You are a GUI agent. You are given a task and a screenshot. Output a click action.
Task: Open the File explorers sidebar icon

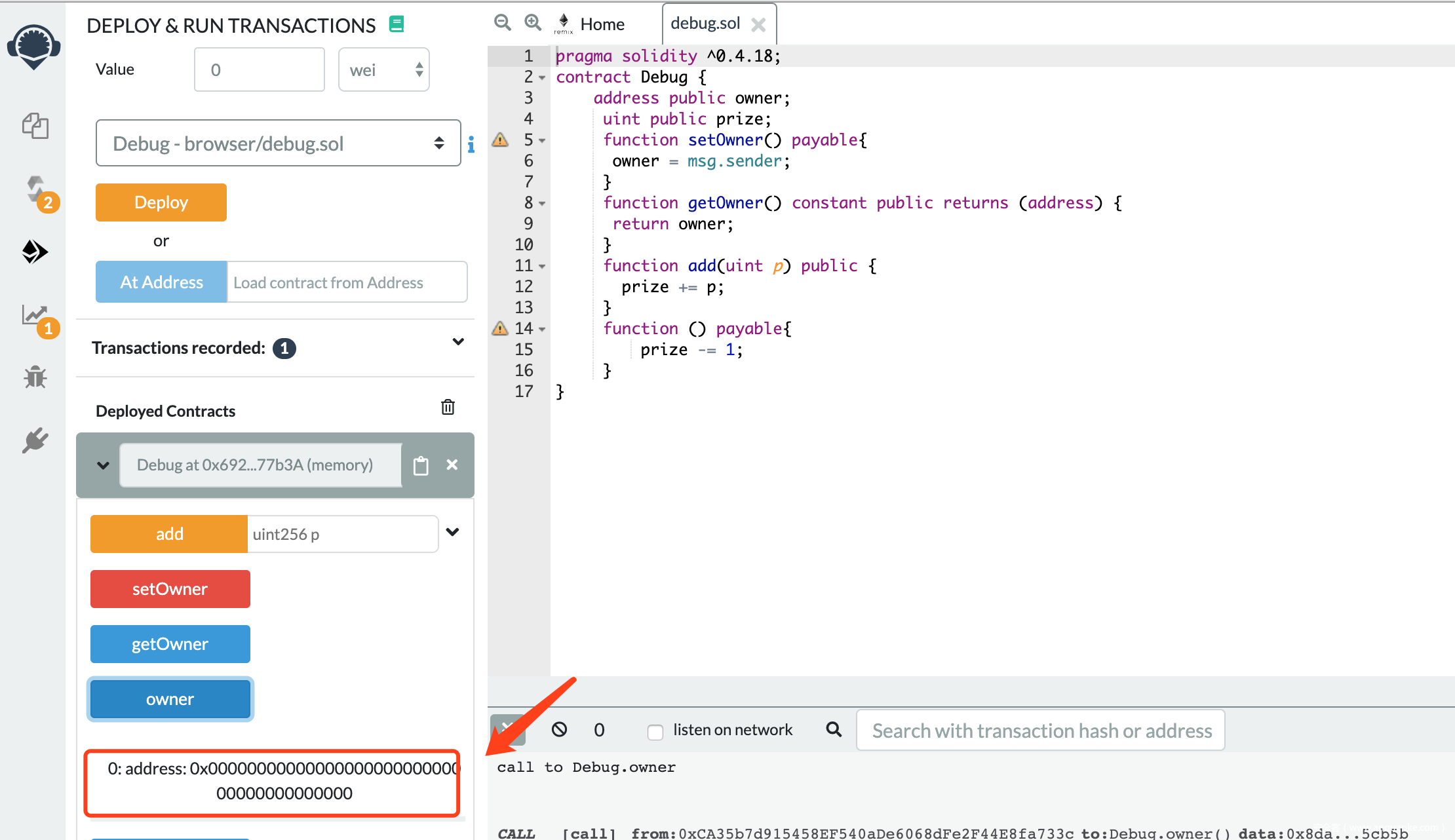35,125
